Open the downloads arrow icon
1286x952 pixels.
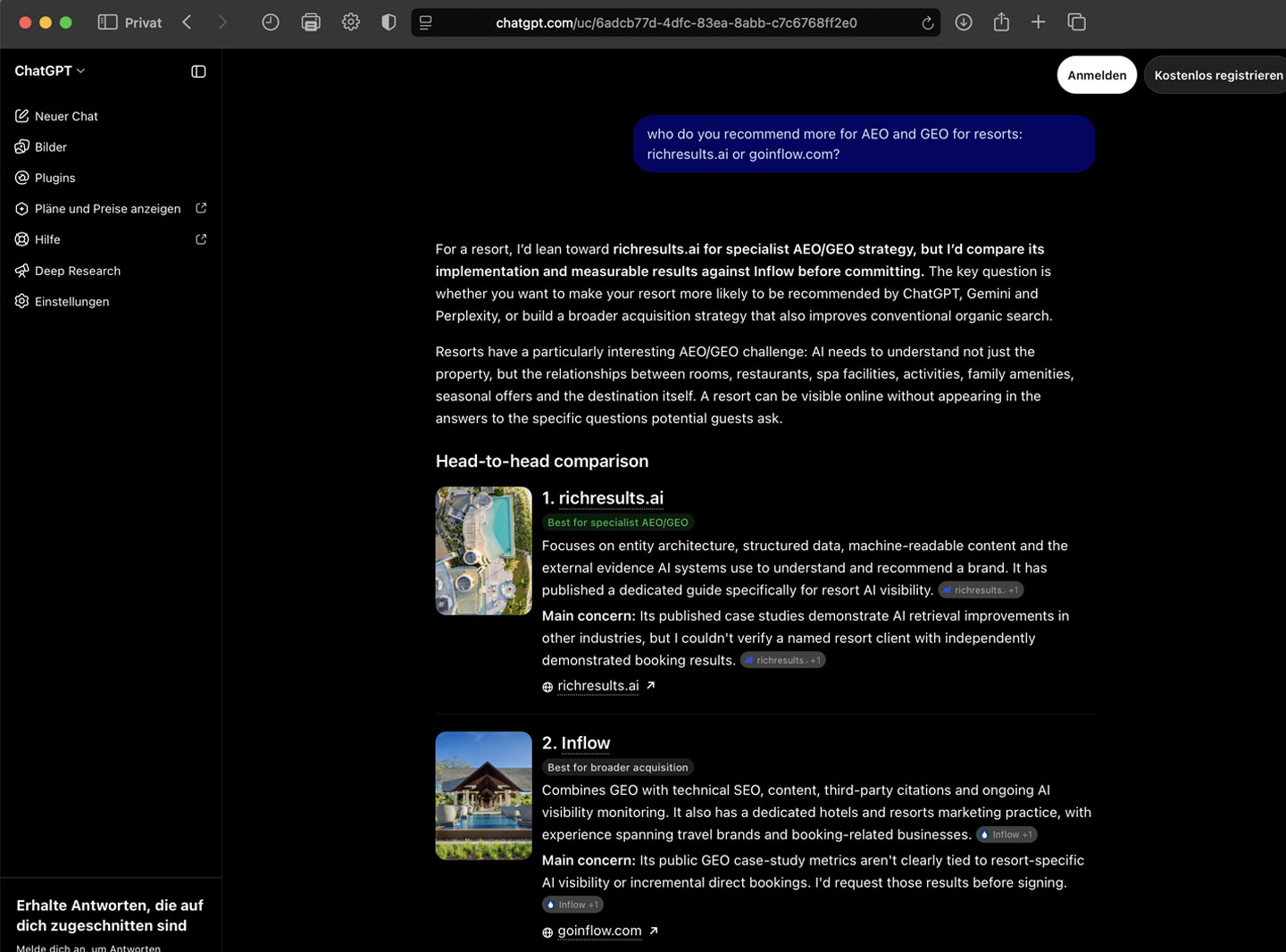[x=964, y=22]
